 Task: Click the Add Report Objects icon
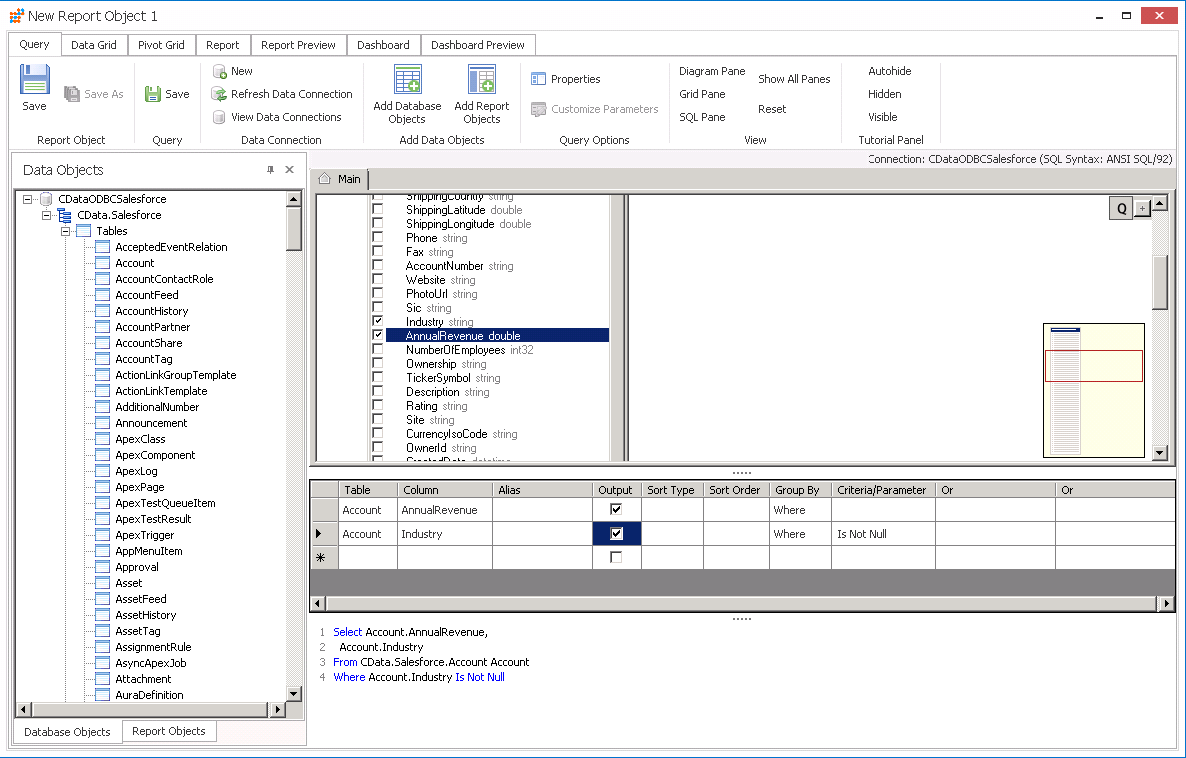pyautogui.click(x=481, y=81)
